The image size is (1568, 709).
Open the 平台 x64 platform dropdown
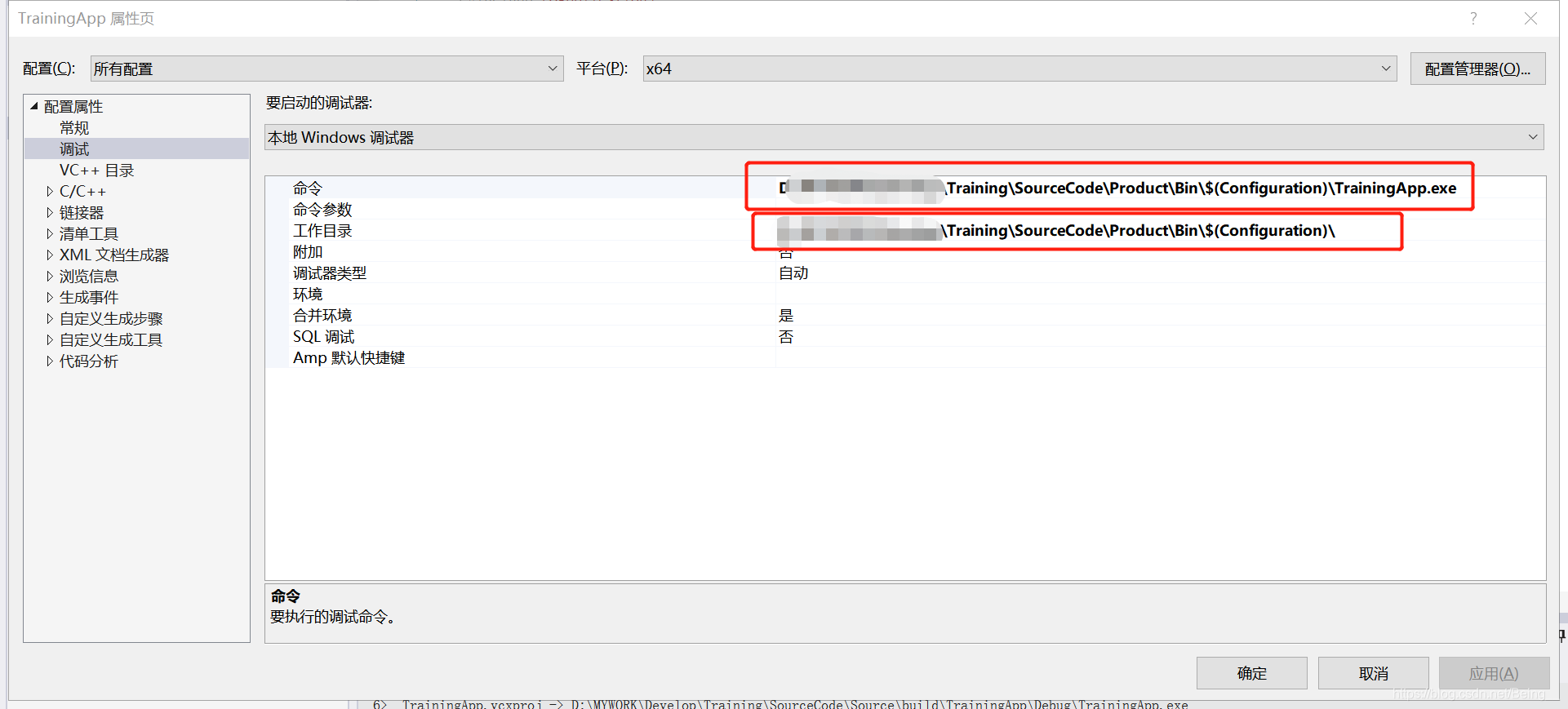(1019, 69)
